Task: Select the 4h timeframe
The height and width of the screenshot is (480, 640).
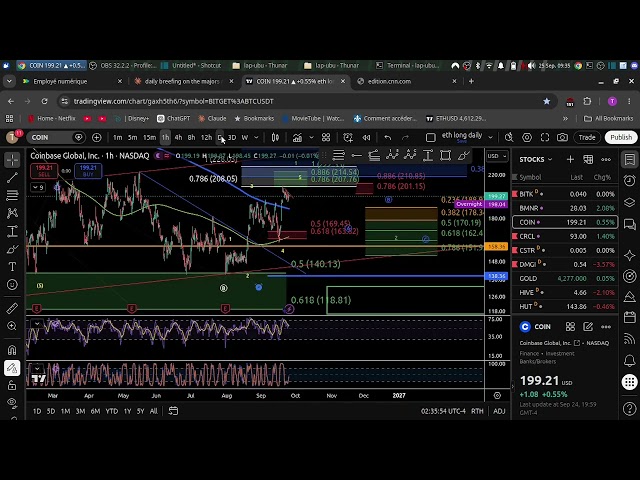Action: [x=178, y=138]
